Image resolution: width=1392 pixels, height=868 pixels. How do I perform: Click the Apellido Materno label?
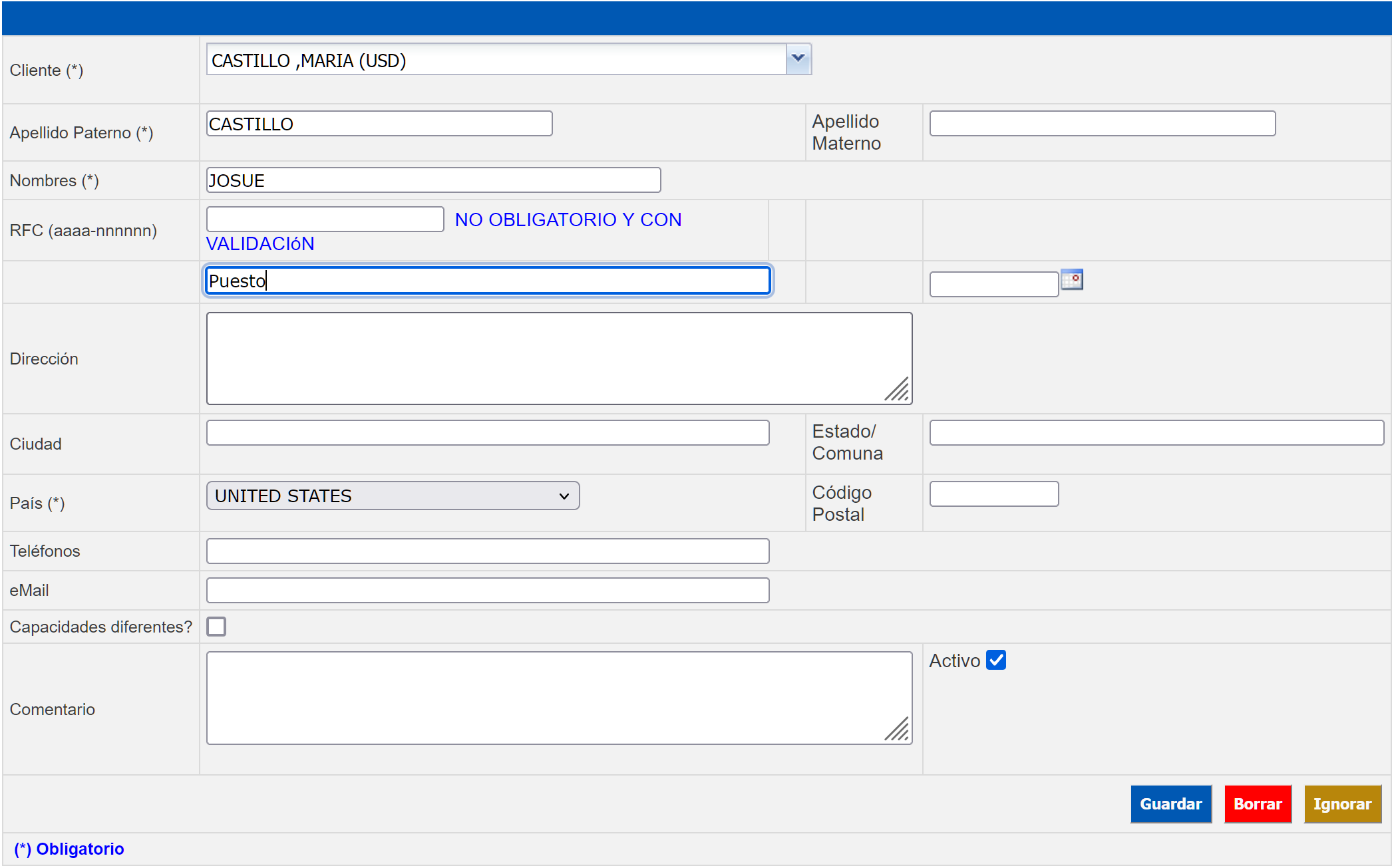coord(846,132)
